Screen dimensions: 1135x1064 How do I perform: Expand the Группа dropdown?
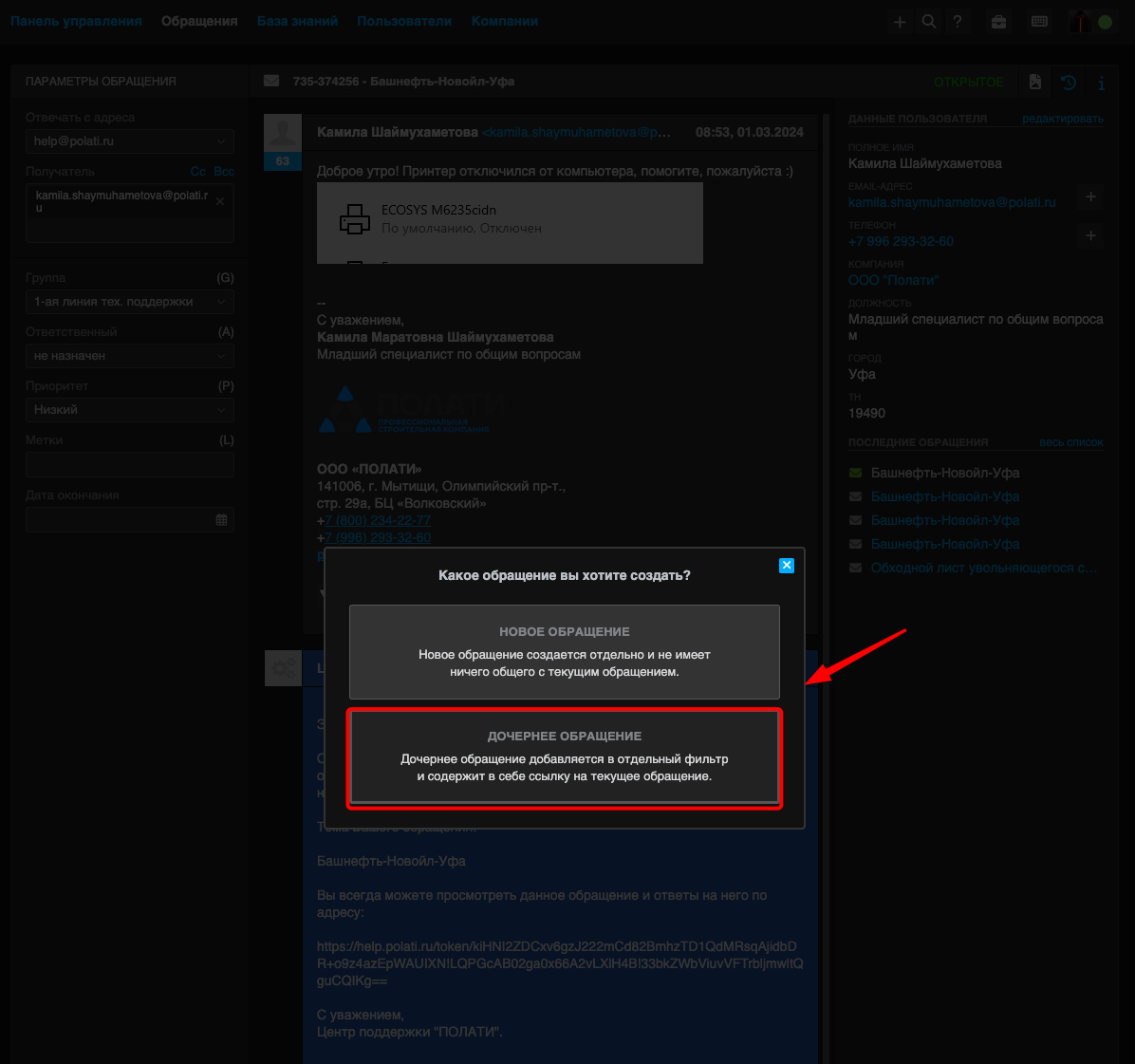click(130, 302)
